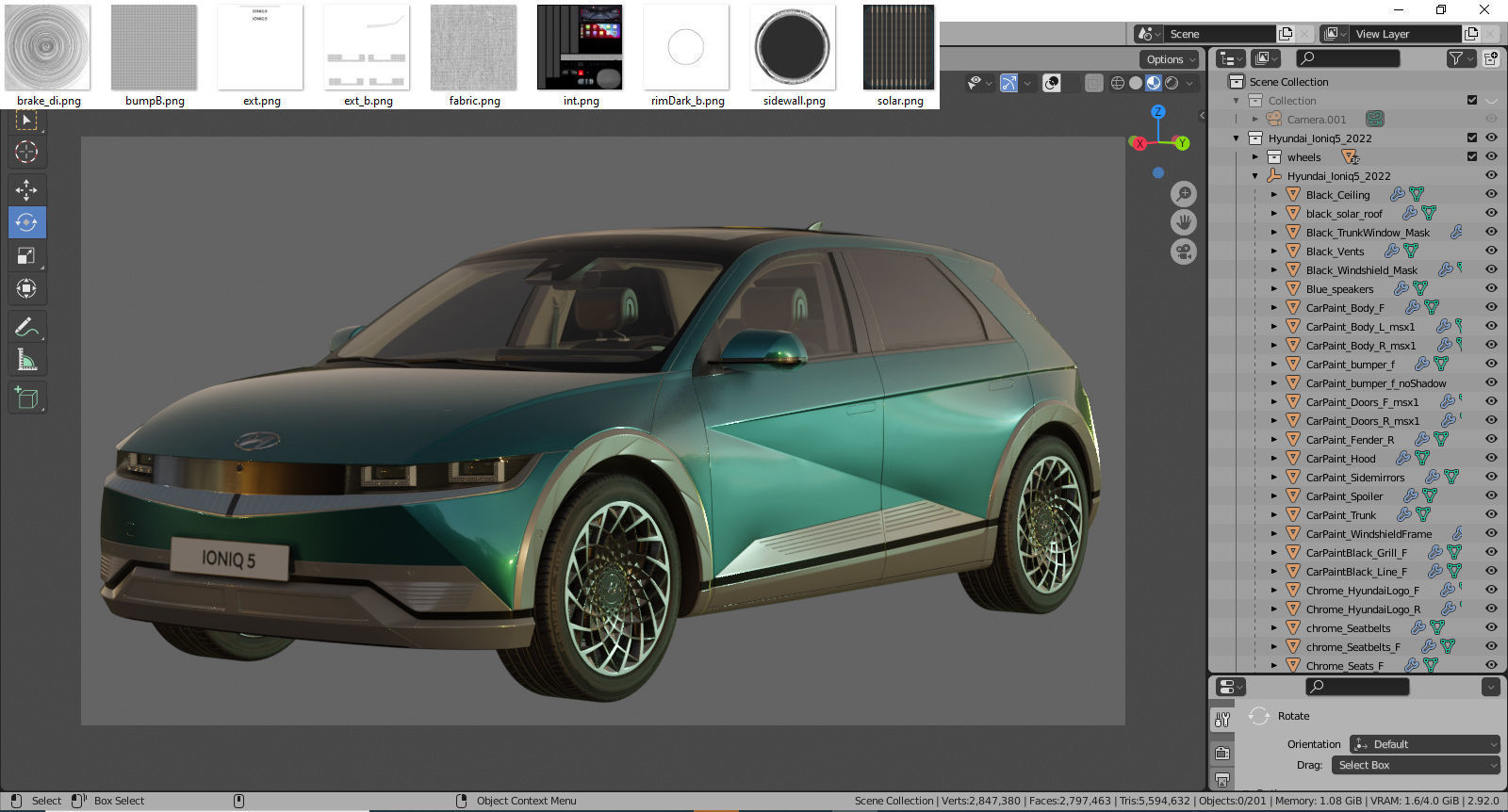Click the zoom view magnifier gizmo

click(x=1184, y=194)
